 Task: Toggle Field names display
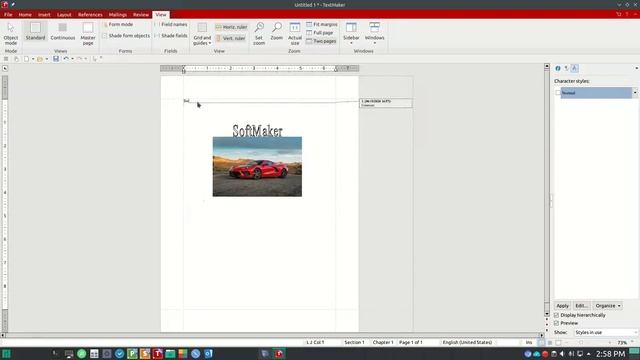click(171, 24)
